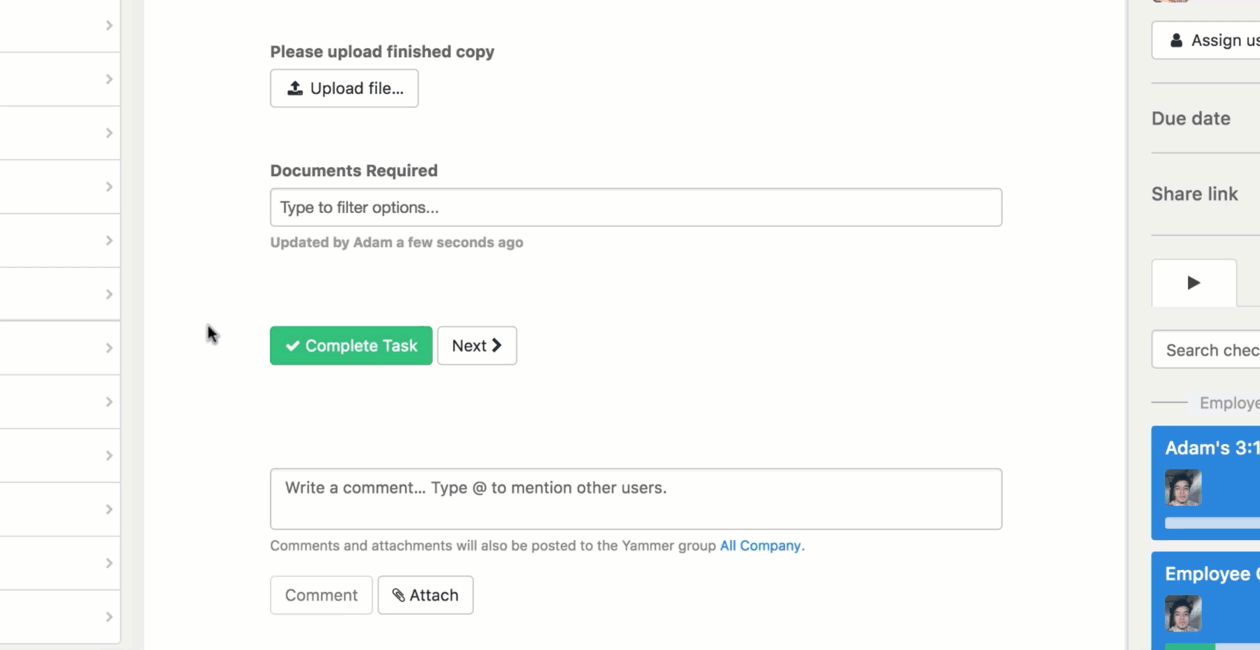
Task: Click progress bar on Adam's card
Action: 1212,523
